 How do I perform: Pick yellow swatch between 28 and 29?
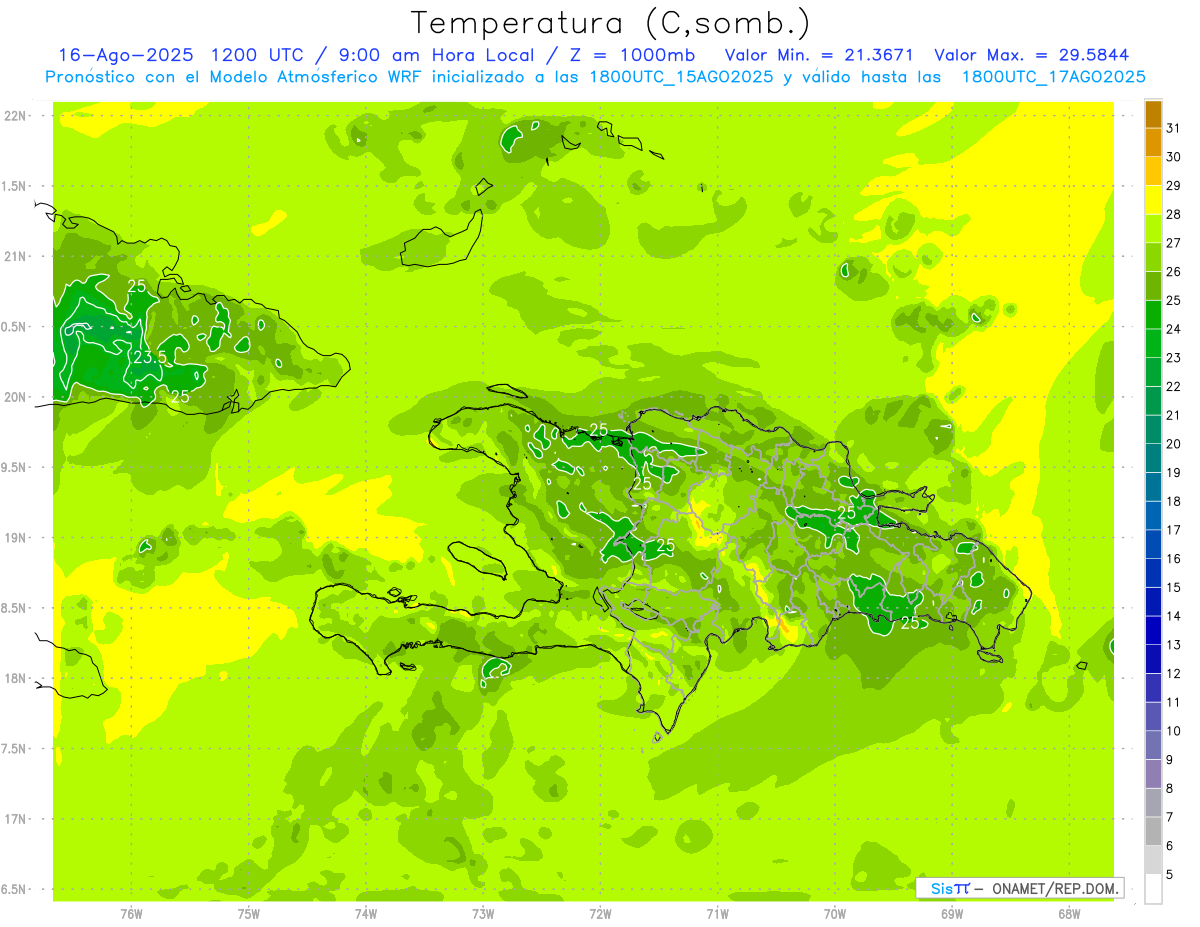click(x=1153, y=200)
